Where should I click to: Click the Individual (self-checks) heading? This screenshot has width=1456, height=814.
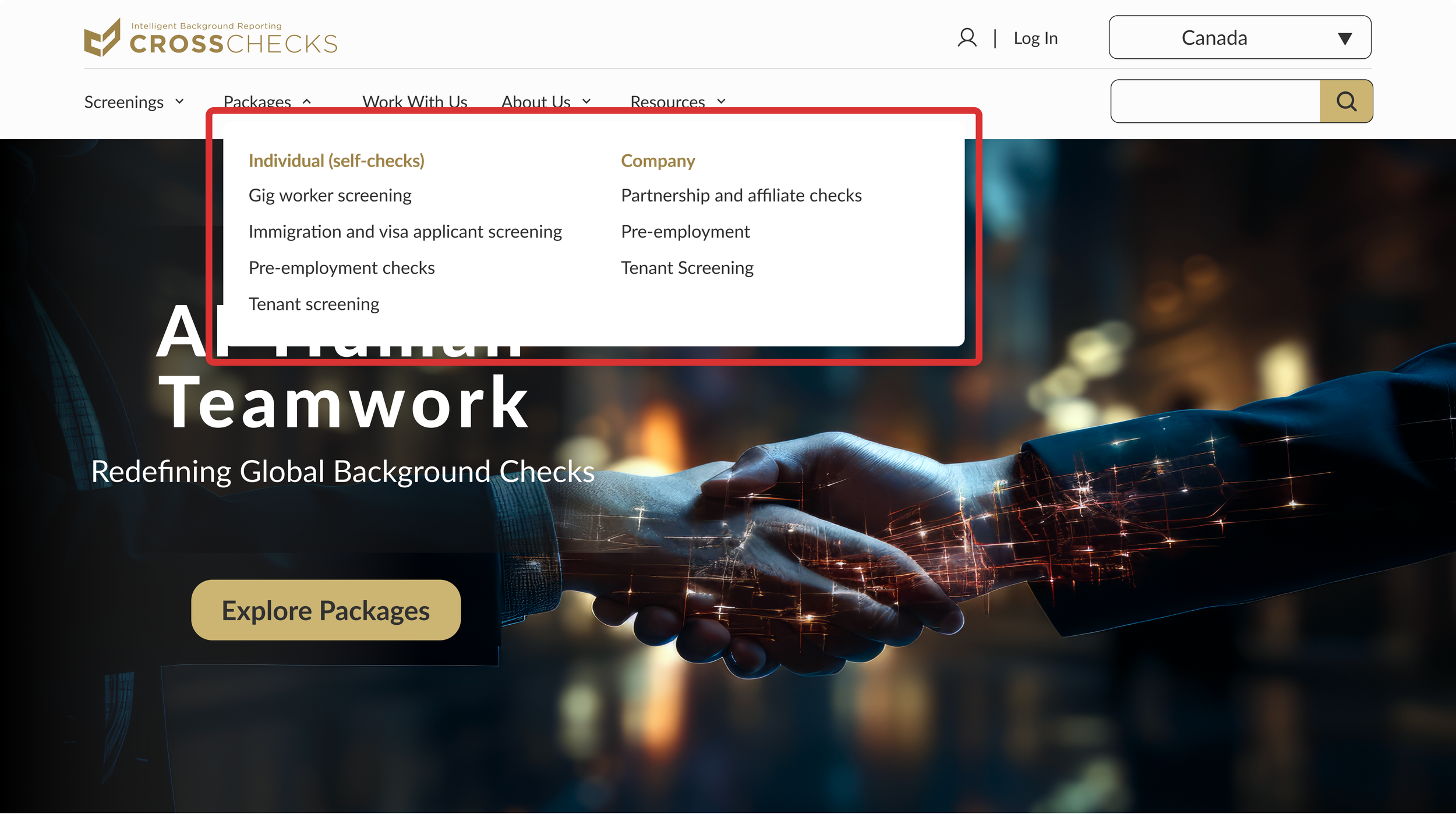point(336,161)
